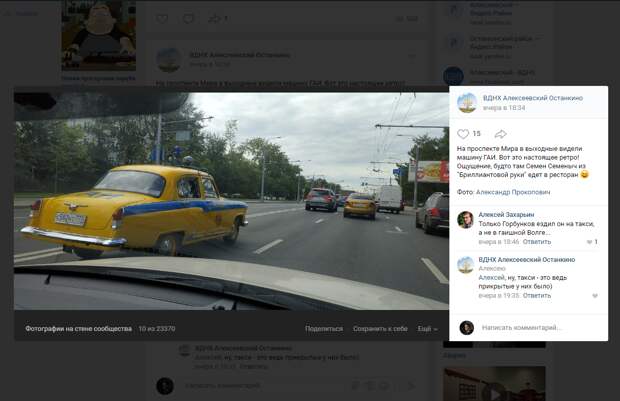Image resolution: width=620 pixels, height=401 pixels.
Task: Open ВДНХ Алексеевский Останкино name in reply comment
Action: pyautogui.click(x=527, y=260)
